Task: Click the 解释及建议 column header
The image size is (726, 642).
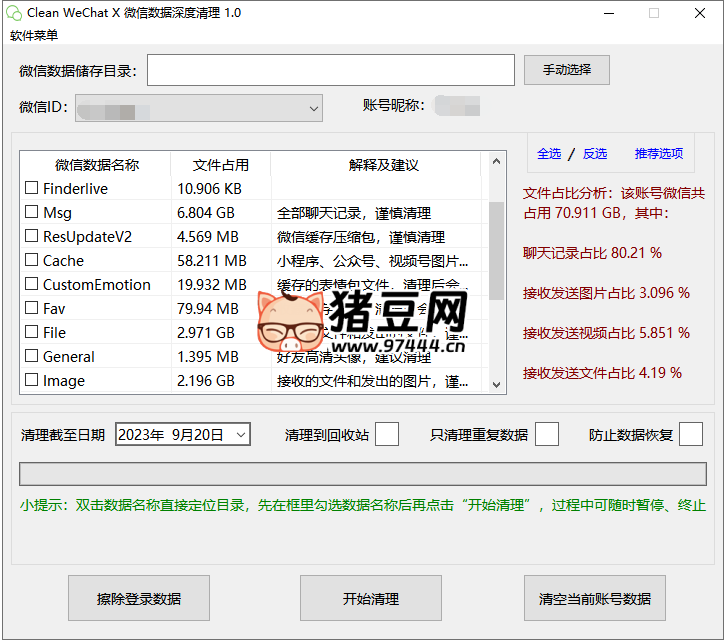Action: (x=383, y=165)
